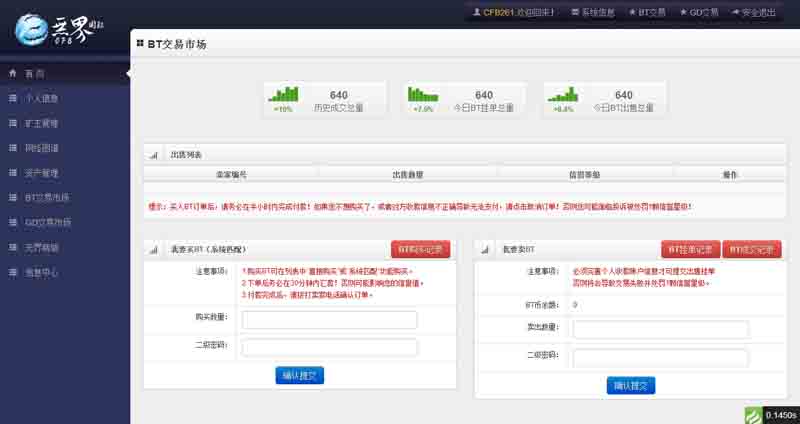
Task: Click list icon next to GD交易市场
Action: click(13, 222)
